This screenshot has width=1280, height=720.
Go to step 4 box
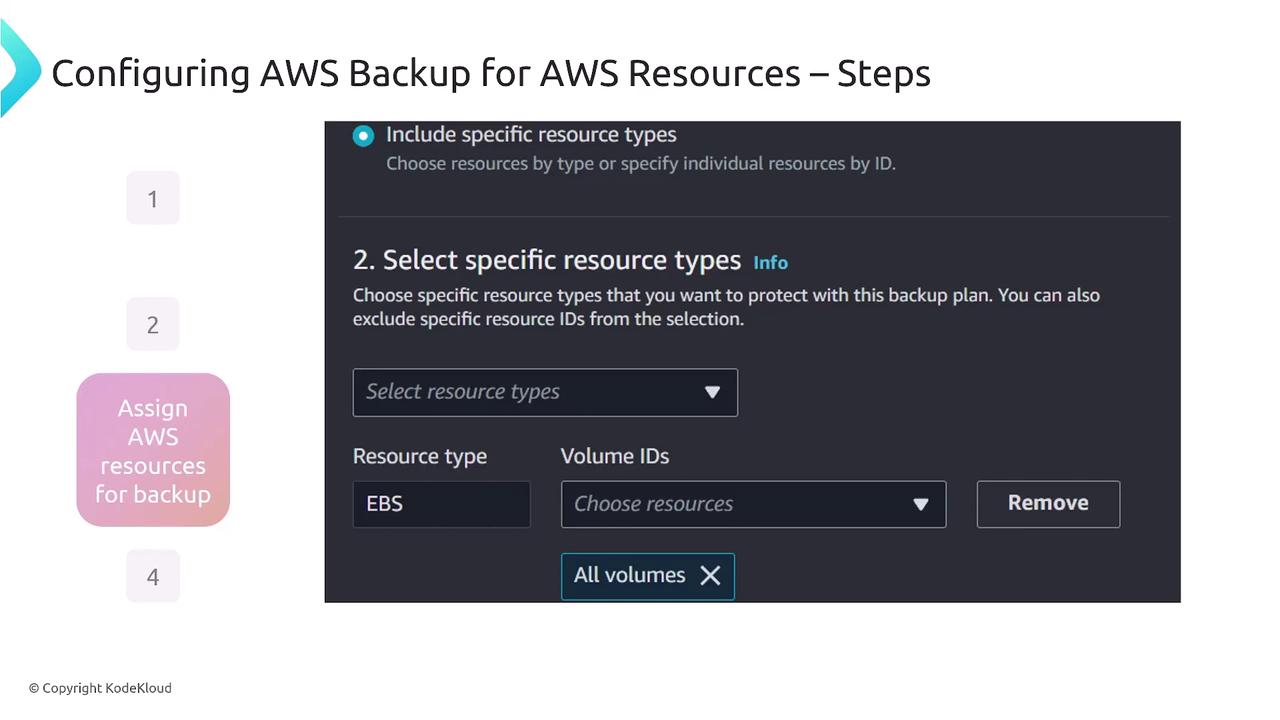pyautogui.click(x=153, y=576)
